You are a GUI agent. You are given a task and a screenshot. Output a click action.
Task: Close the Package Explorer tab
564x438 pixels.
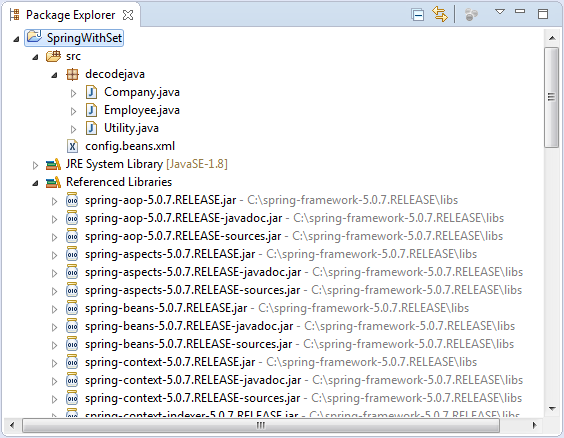(128, 15)
